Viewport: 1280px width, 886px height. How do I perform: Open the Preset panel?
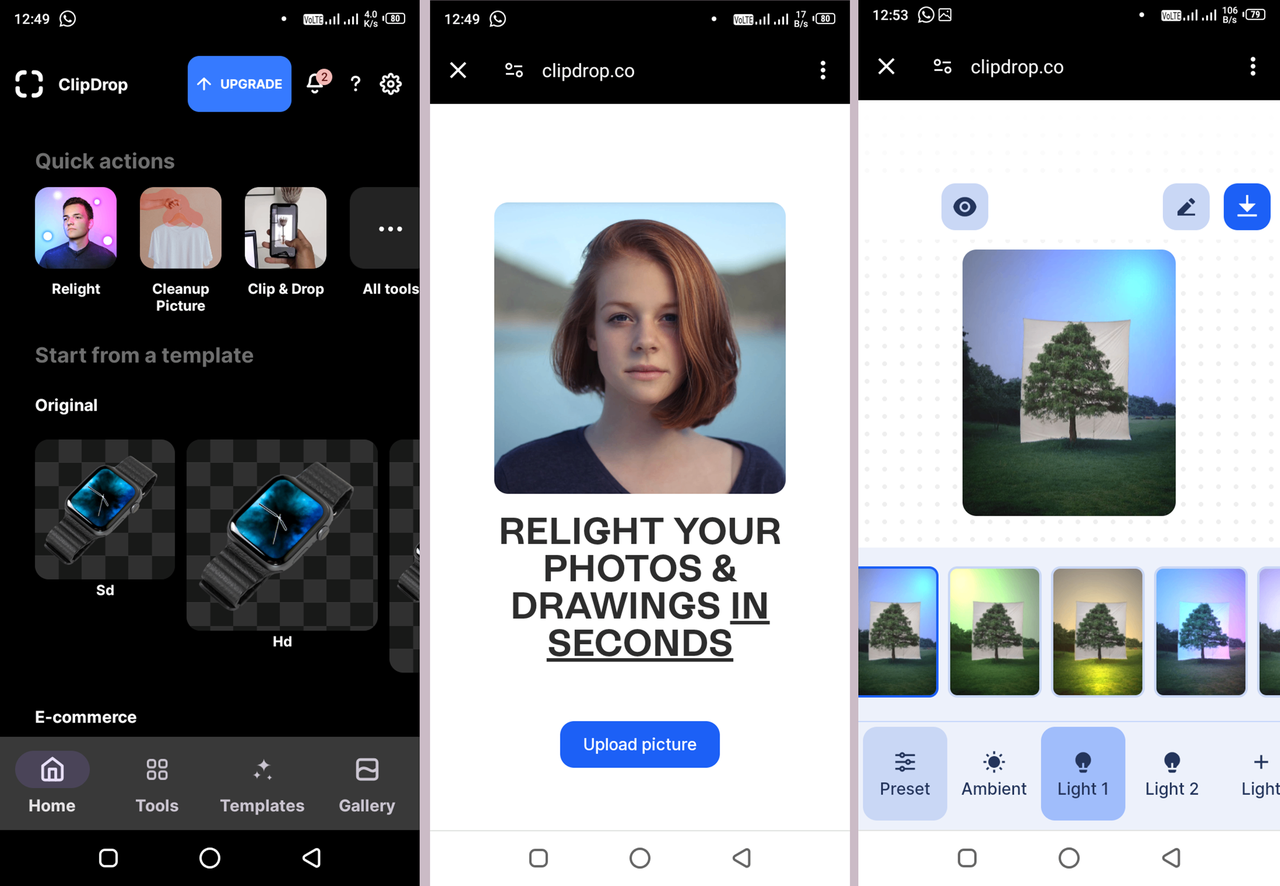(x=904, y=773)
